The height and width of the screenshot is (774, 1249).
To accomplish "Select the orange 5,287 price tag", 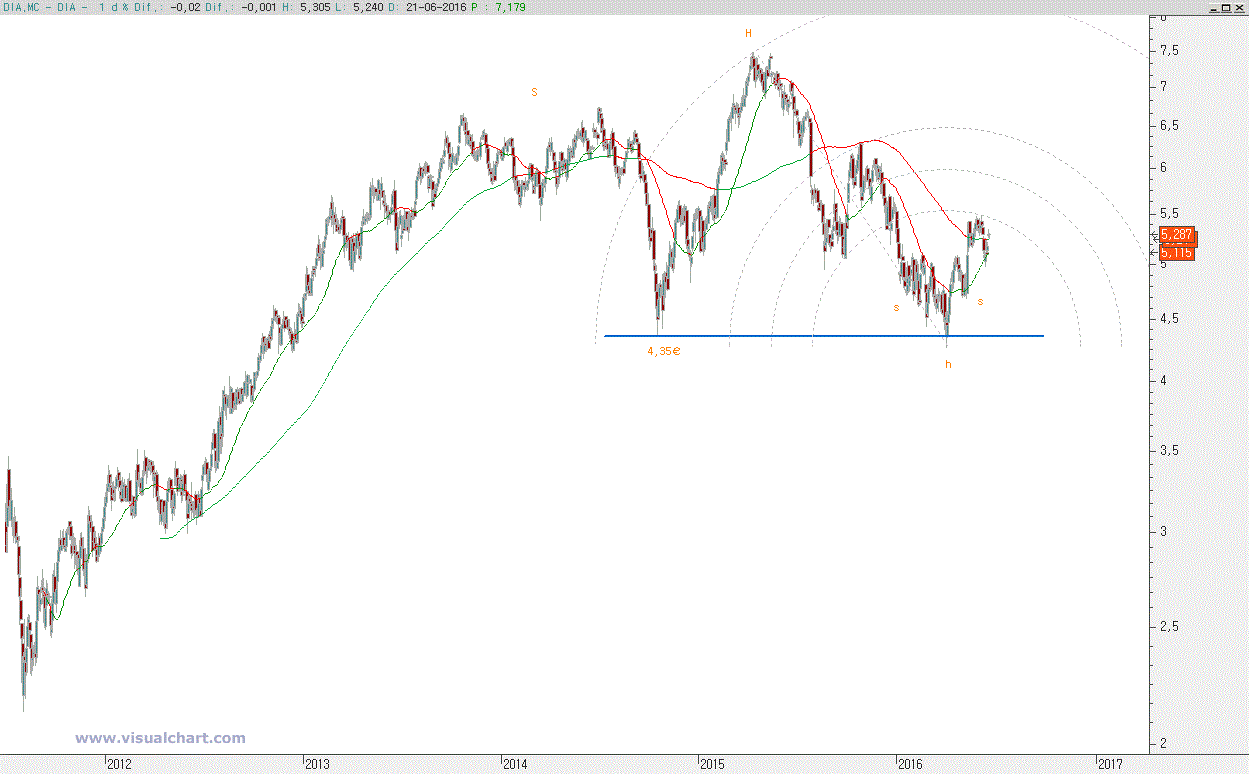I will point(1177,235).
